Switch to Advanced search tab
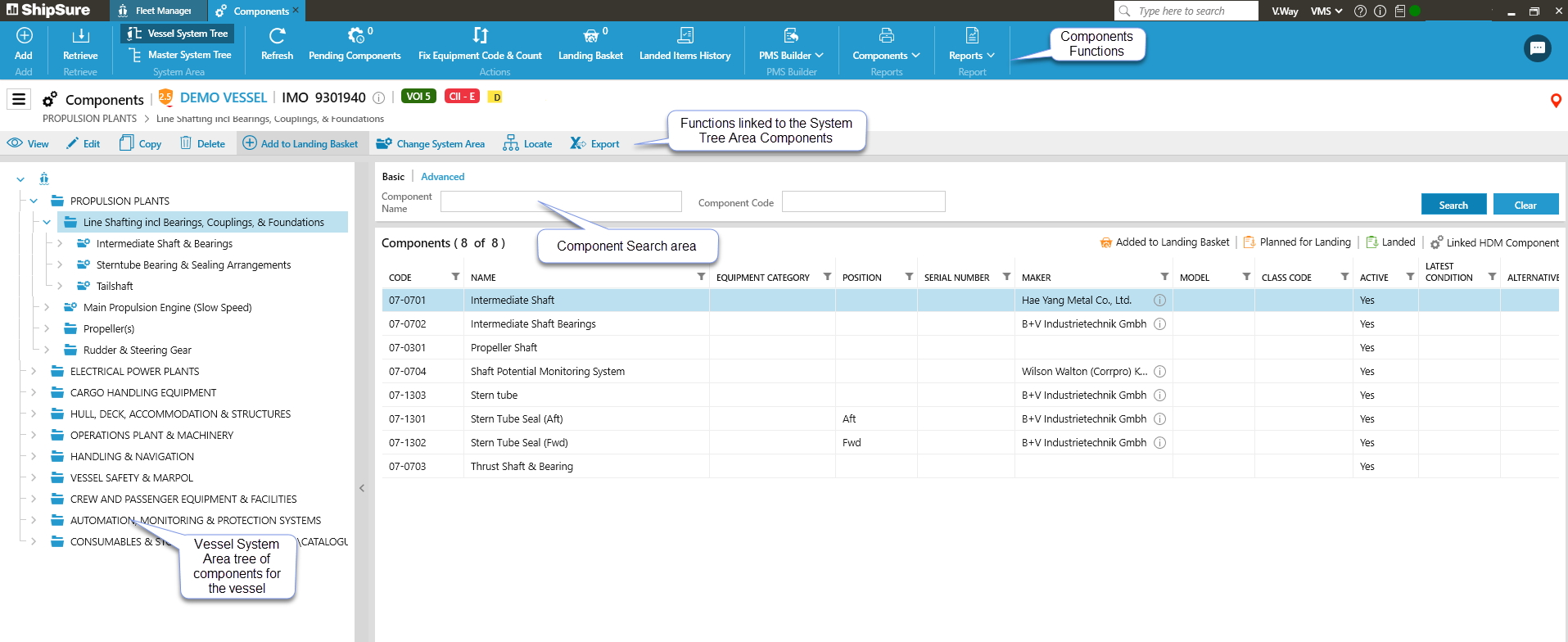Image resolution: width=1568 pixels, height=642 pixels. 442,177
